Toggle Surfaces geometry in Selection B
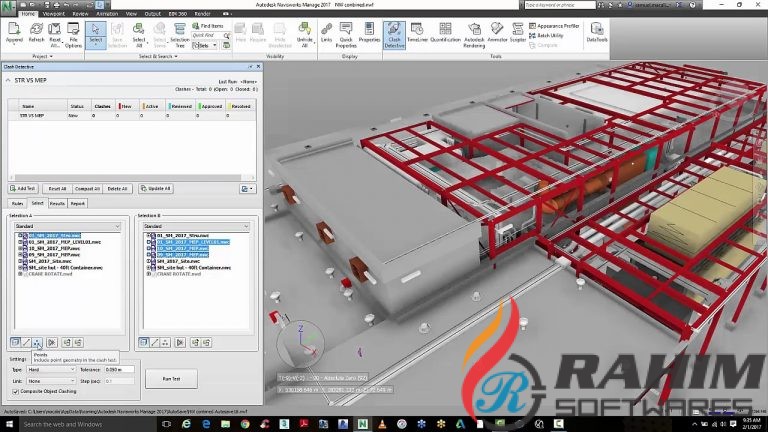768x432 pixels. coord(145,343)
